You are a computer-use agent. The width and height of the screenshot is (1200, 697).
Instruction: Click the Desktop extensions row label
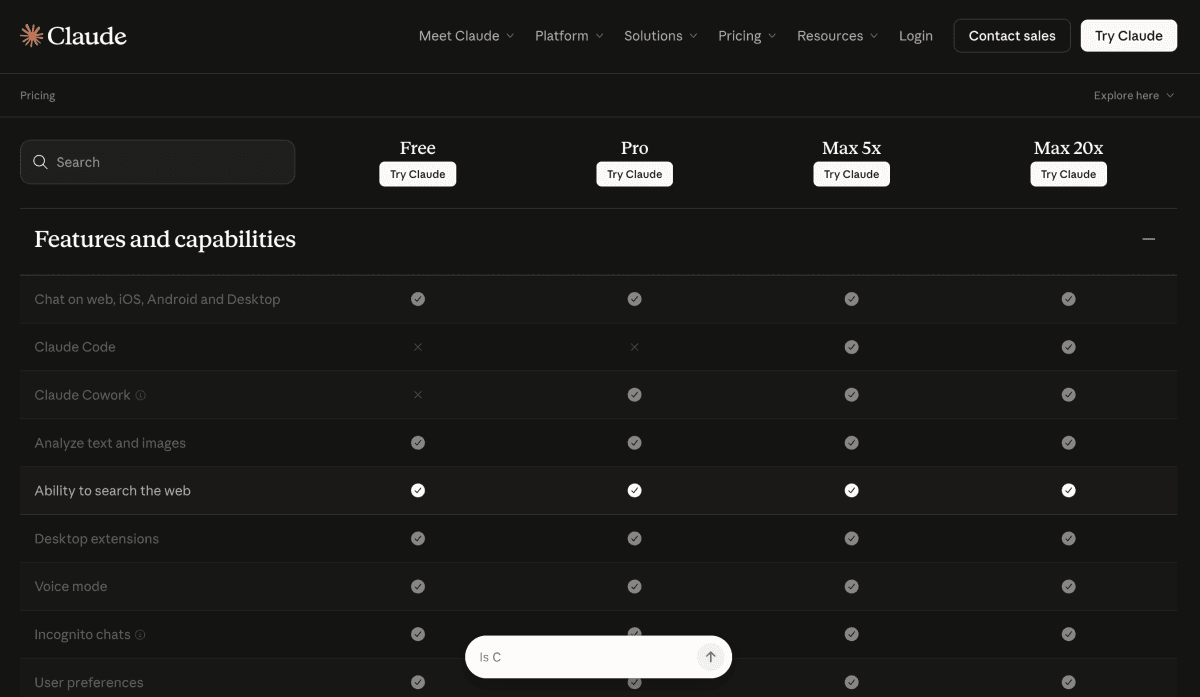(x=97, y=539)
